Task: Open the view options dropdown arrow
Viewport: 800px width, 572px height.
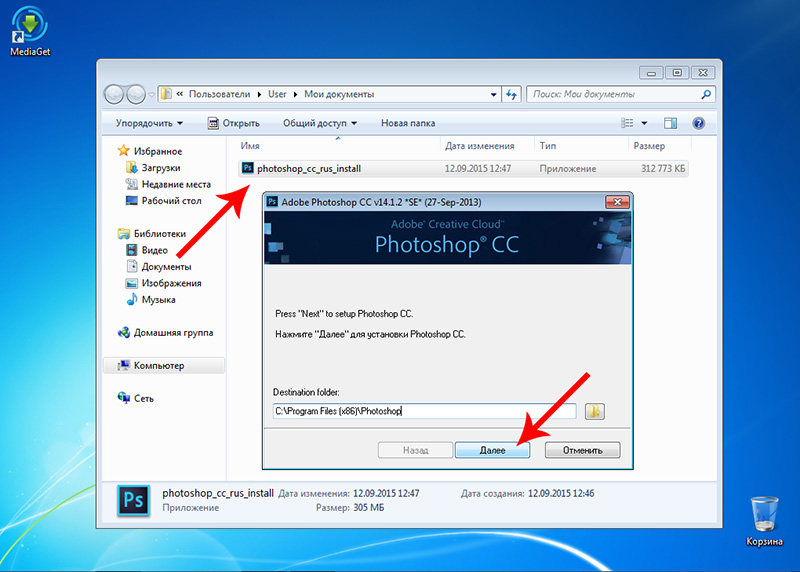Action: pos(645,123)
